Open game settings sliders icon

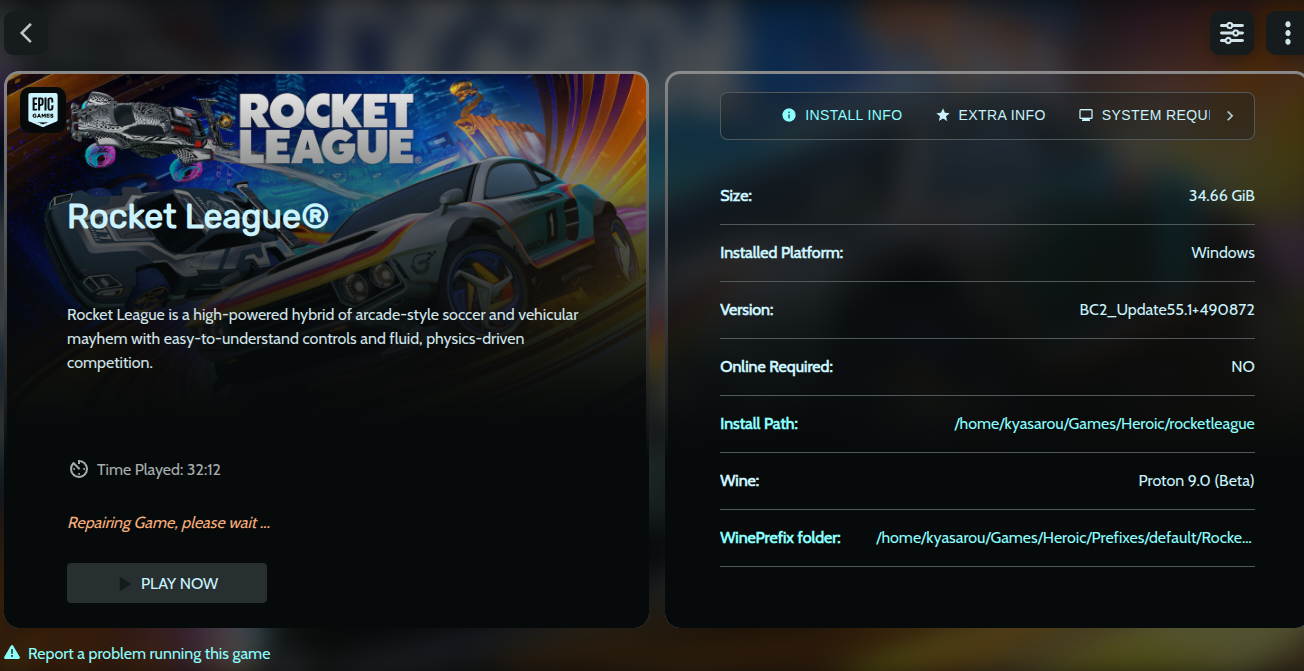click(1232, 33)
